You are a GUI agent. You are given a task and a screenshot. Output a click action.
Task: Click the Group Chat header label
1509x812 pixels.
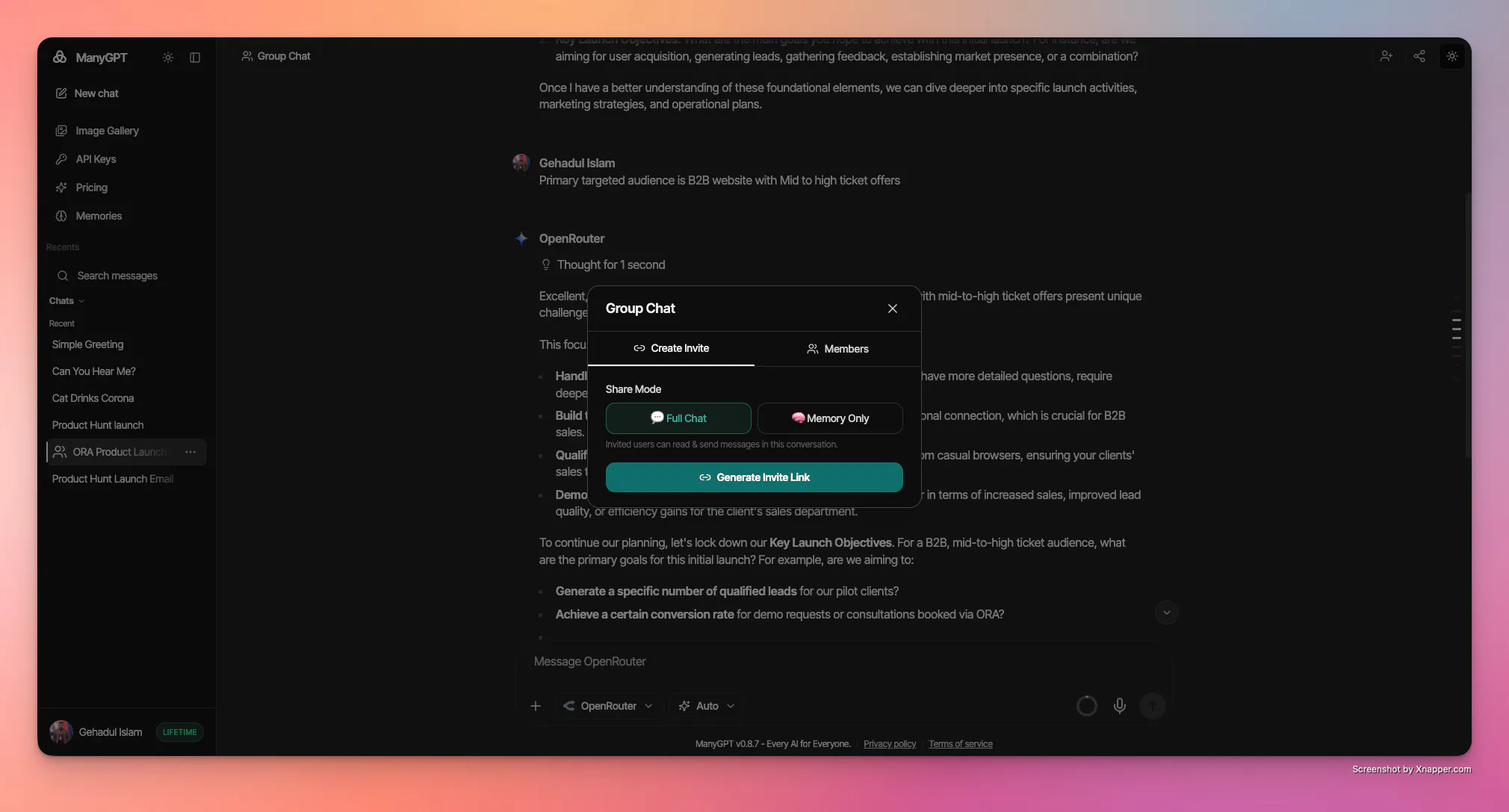(276, 56)
